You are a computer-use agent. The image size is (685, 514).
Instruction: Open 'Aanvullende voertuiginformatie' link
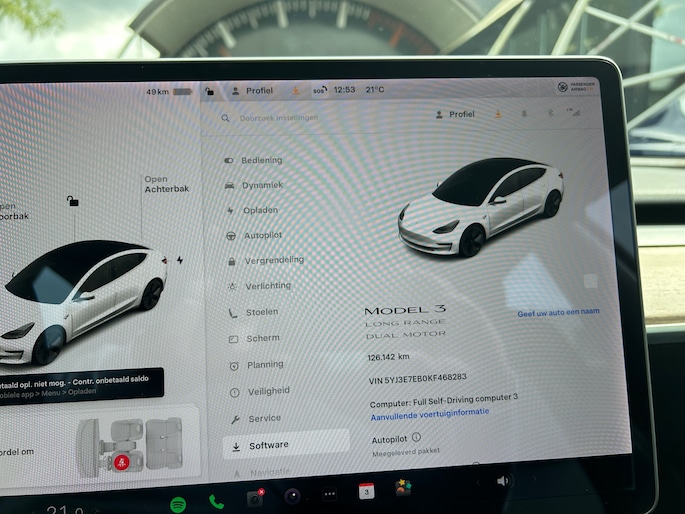coord(430,412)
